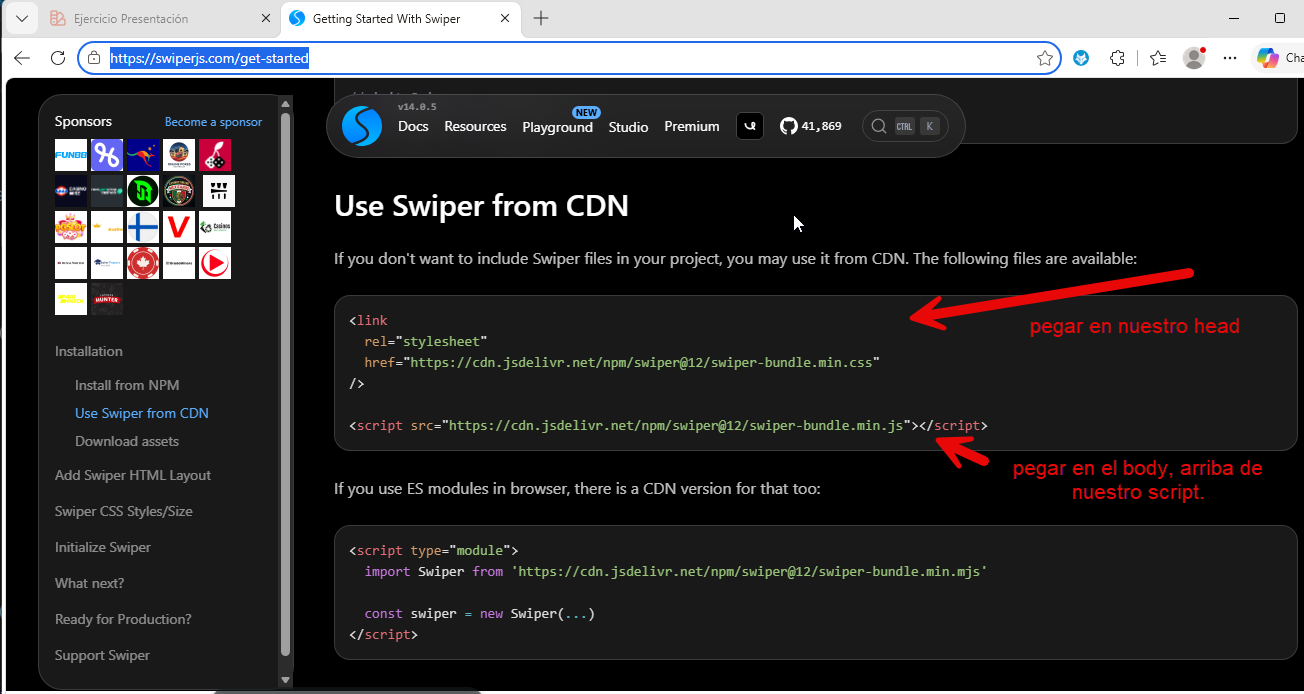Open the Copilot Chat button
This screenshot has width=1304, height=694.
(x=1279, y=58)
